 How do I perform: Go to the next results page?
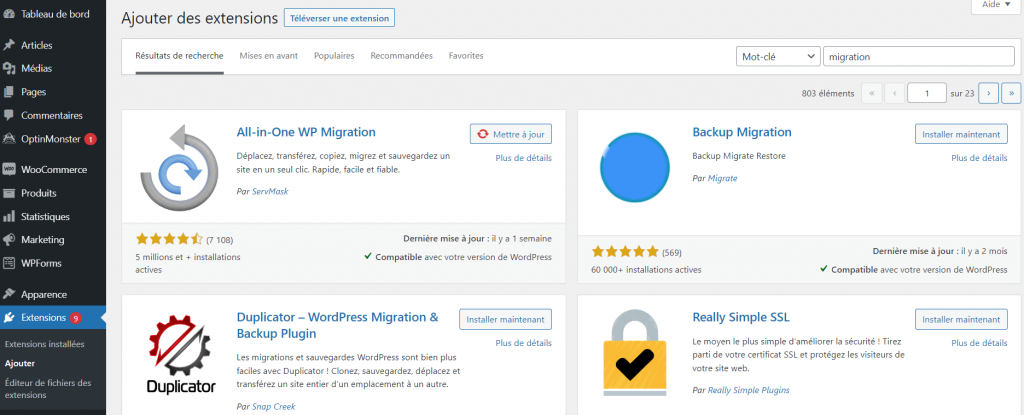[x=988, y=93]
